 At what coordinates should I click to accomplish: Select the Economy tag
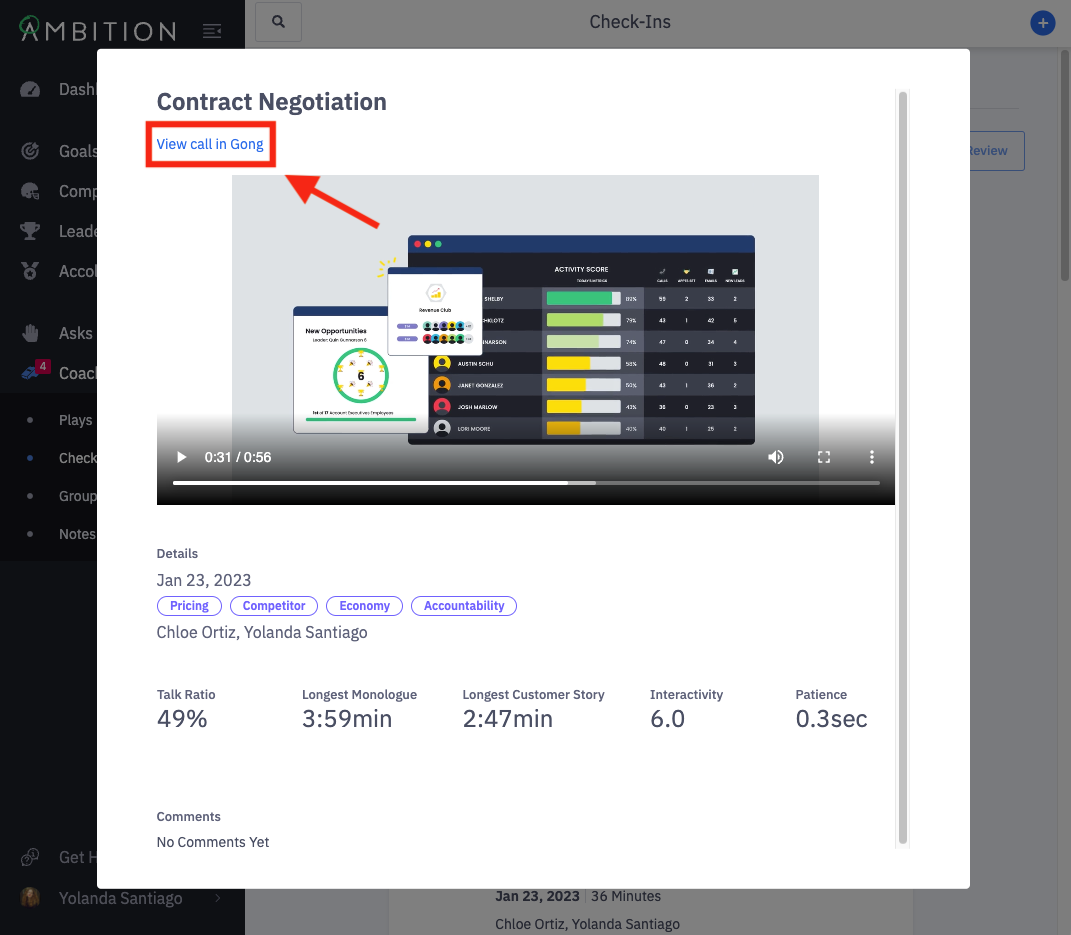coord(364,606)
